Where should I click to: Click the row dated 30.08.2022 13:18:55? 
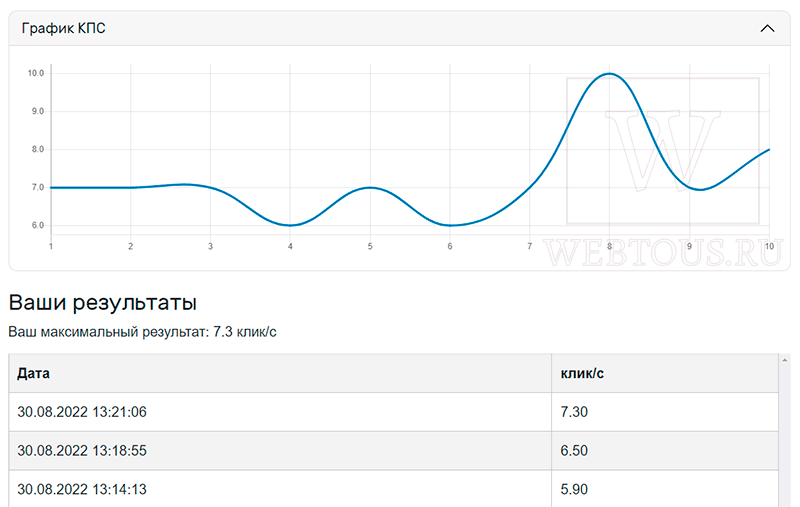click(x=393, y=451)
